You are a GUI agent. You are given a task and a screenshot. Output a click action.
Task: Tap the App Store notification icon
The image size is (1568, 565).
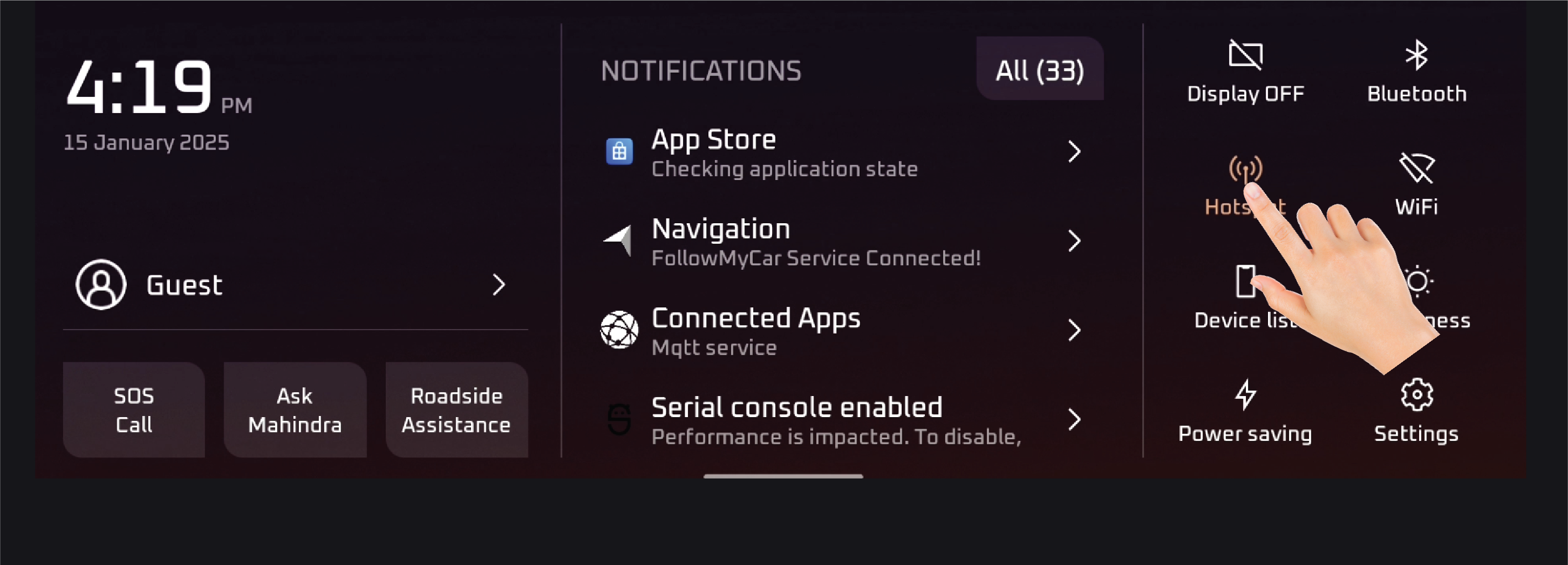[619, 152]
